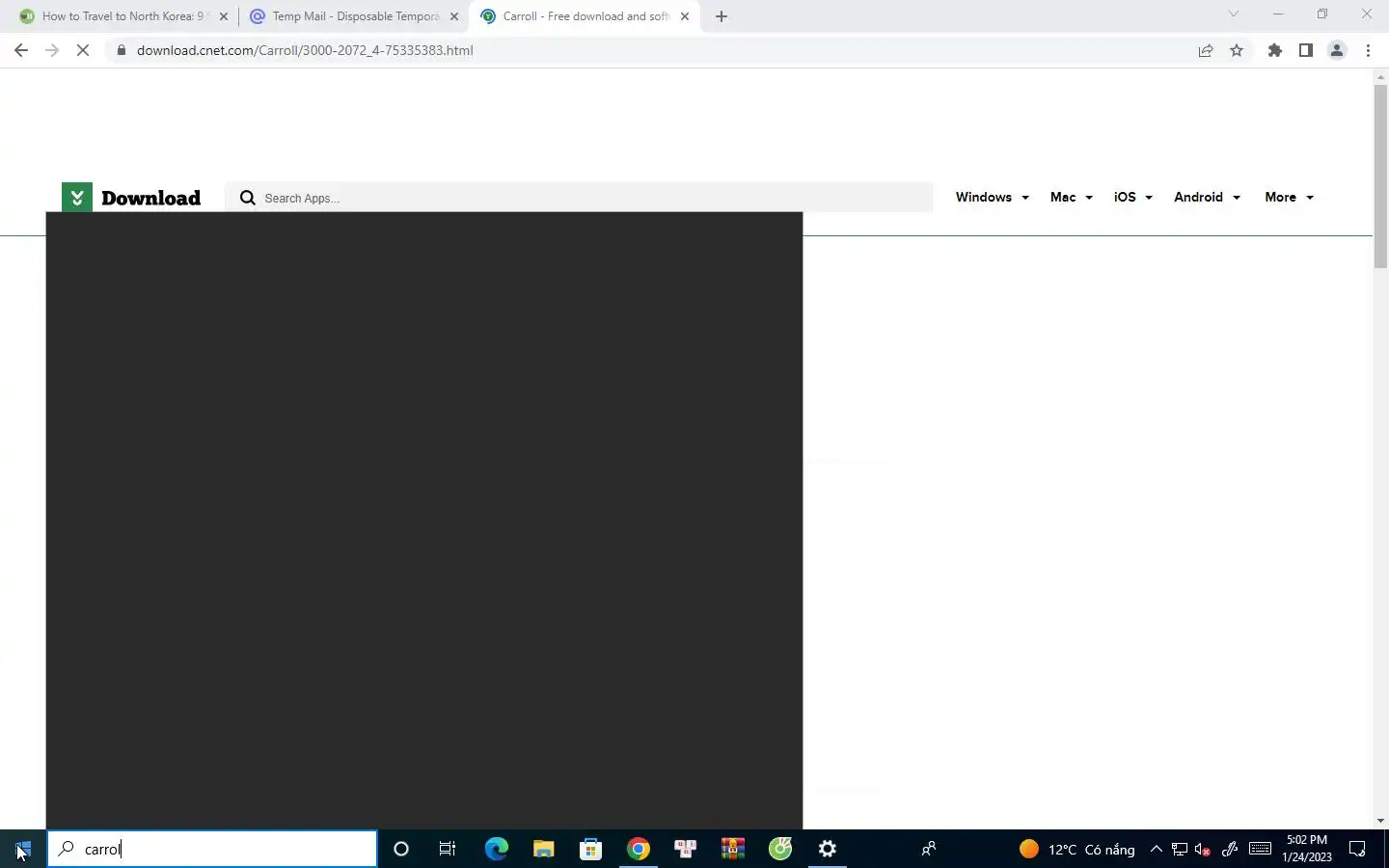Close the Temp Mail tab

click(x=454, y=16)
